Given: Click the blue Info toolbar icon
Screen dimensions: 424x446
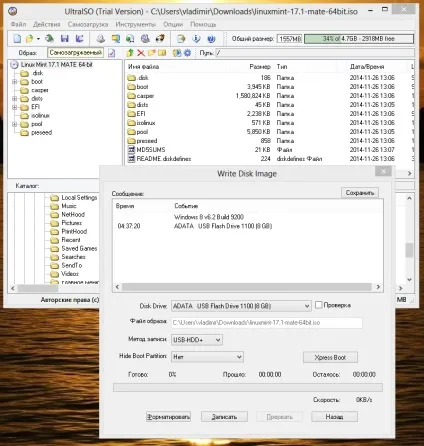Looking at the screenshot, I should pyautogui.click(x=196, y=39).
